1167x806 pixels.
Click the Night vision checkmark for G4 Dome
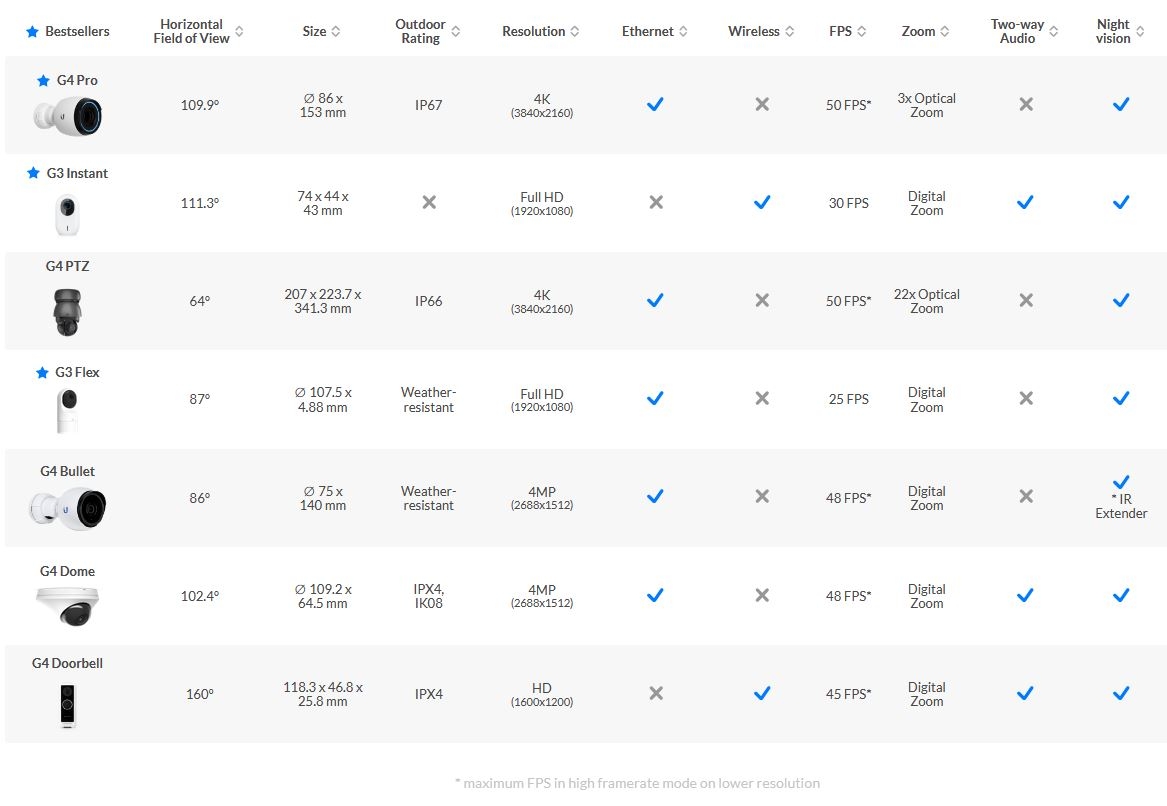[1121, 595]
